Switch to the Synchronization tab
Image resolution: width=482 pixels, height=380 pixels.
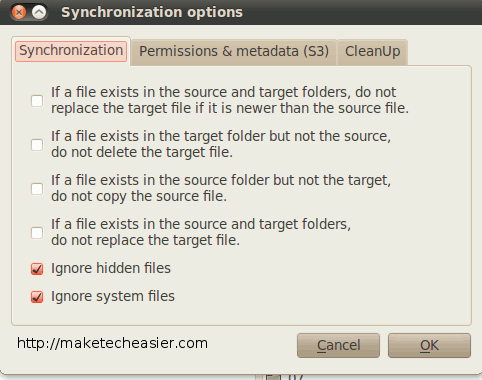(71, 51)
